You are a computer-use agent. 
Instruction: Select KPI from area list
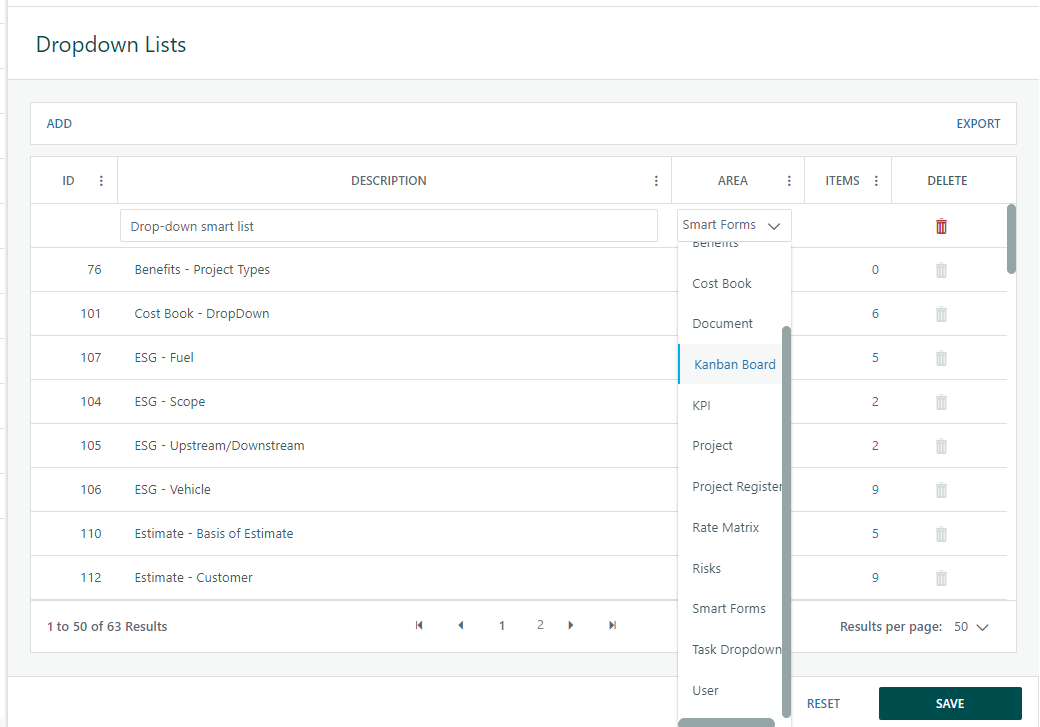click(701, 405)
